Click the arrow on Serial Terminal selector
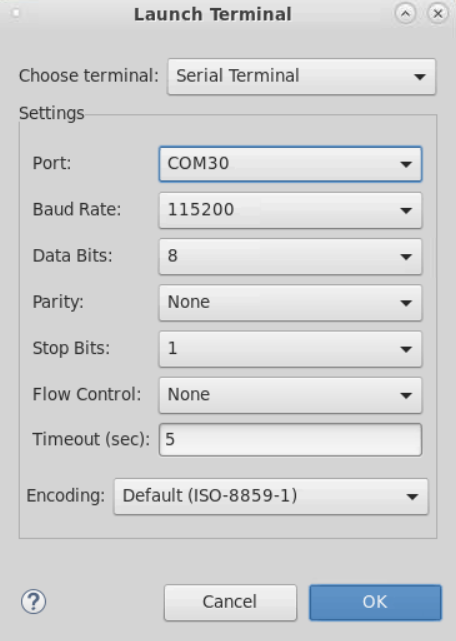 (420, 77)
